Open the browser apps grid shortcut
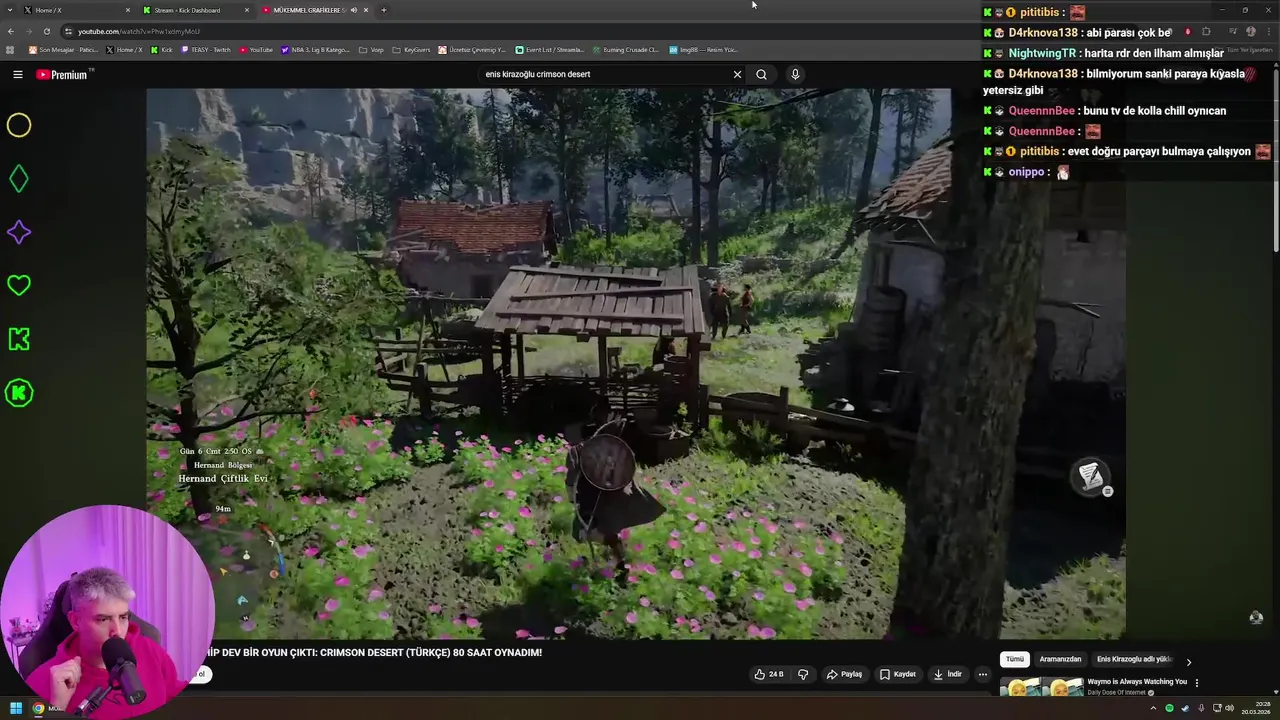 click(10, 49)
